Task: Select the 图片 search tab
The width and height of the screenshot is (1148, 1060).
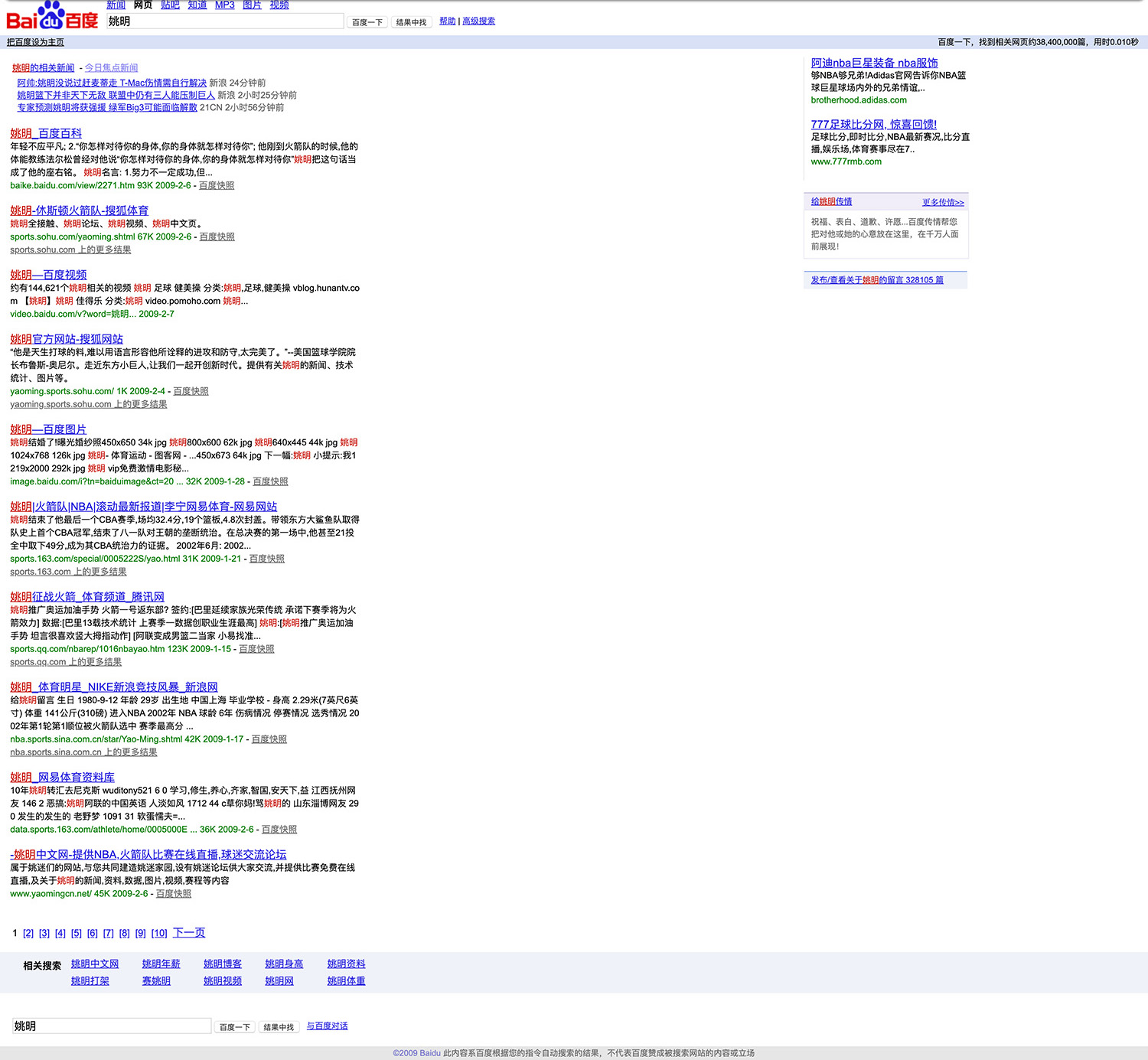Action: point(252,5)
